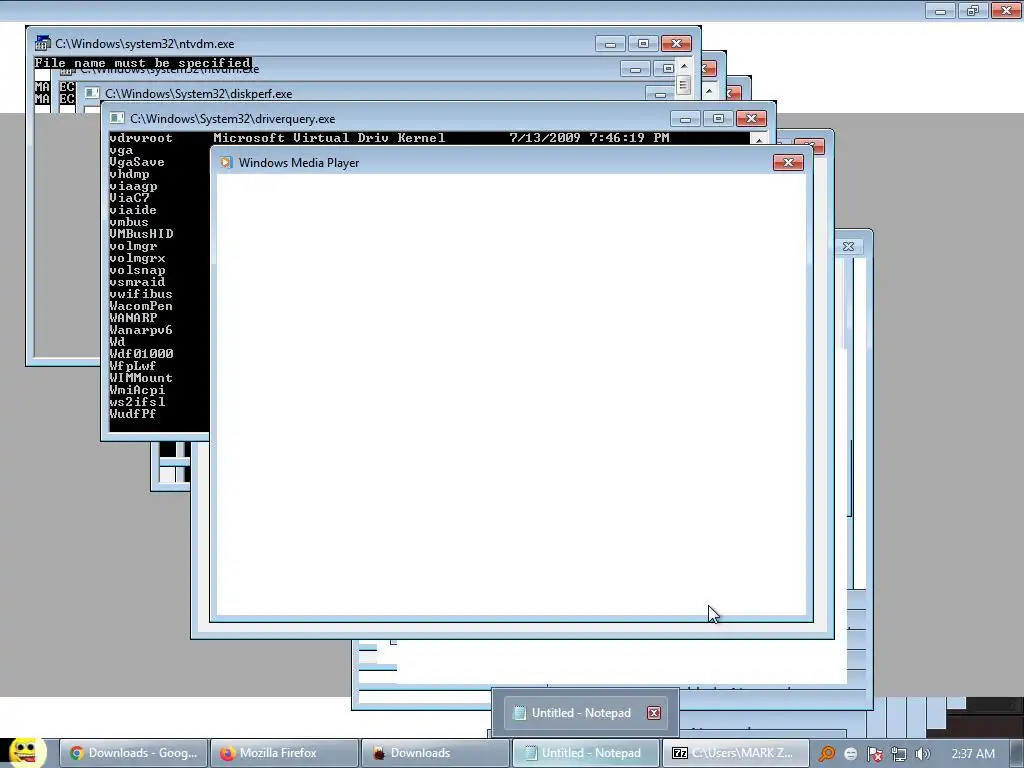Close the Windows Media Player window
Screen dimensions: 1024x768
click(x=788, y=163)
